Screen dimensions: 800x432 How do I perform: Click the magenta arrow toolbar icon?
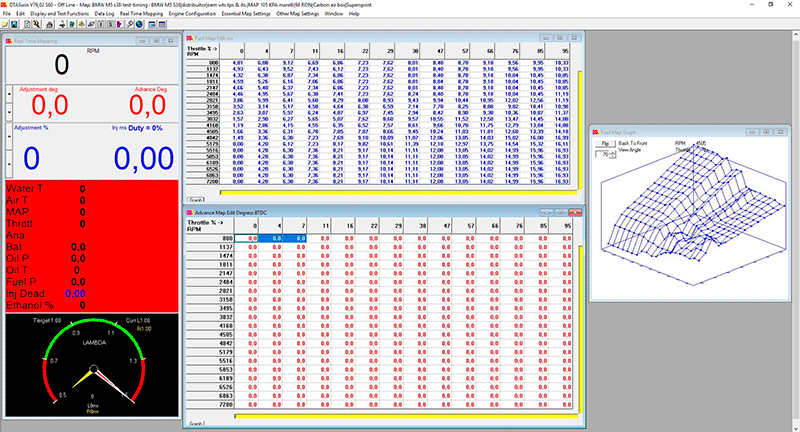120,24
